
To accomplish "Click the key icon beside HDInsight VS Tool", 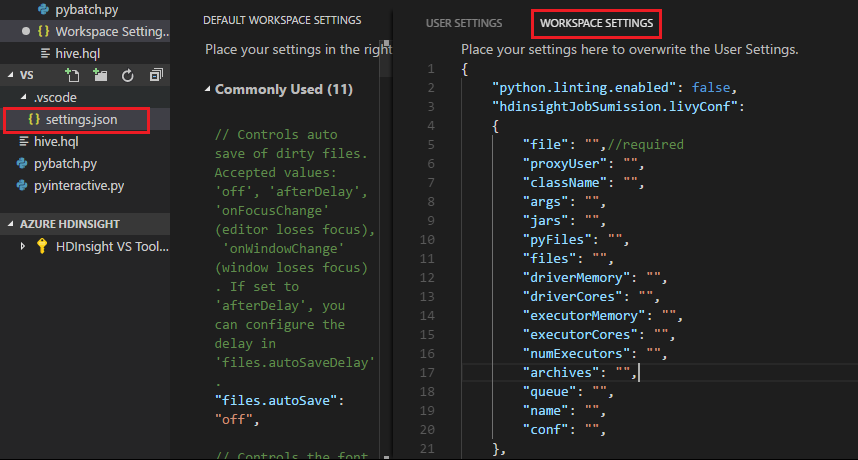I will tap(42, 246).
